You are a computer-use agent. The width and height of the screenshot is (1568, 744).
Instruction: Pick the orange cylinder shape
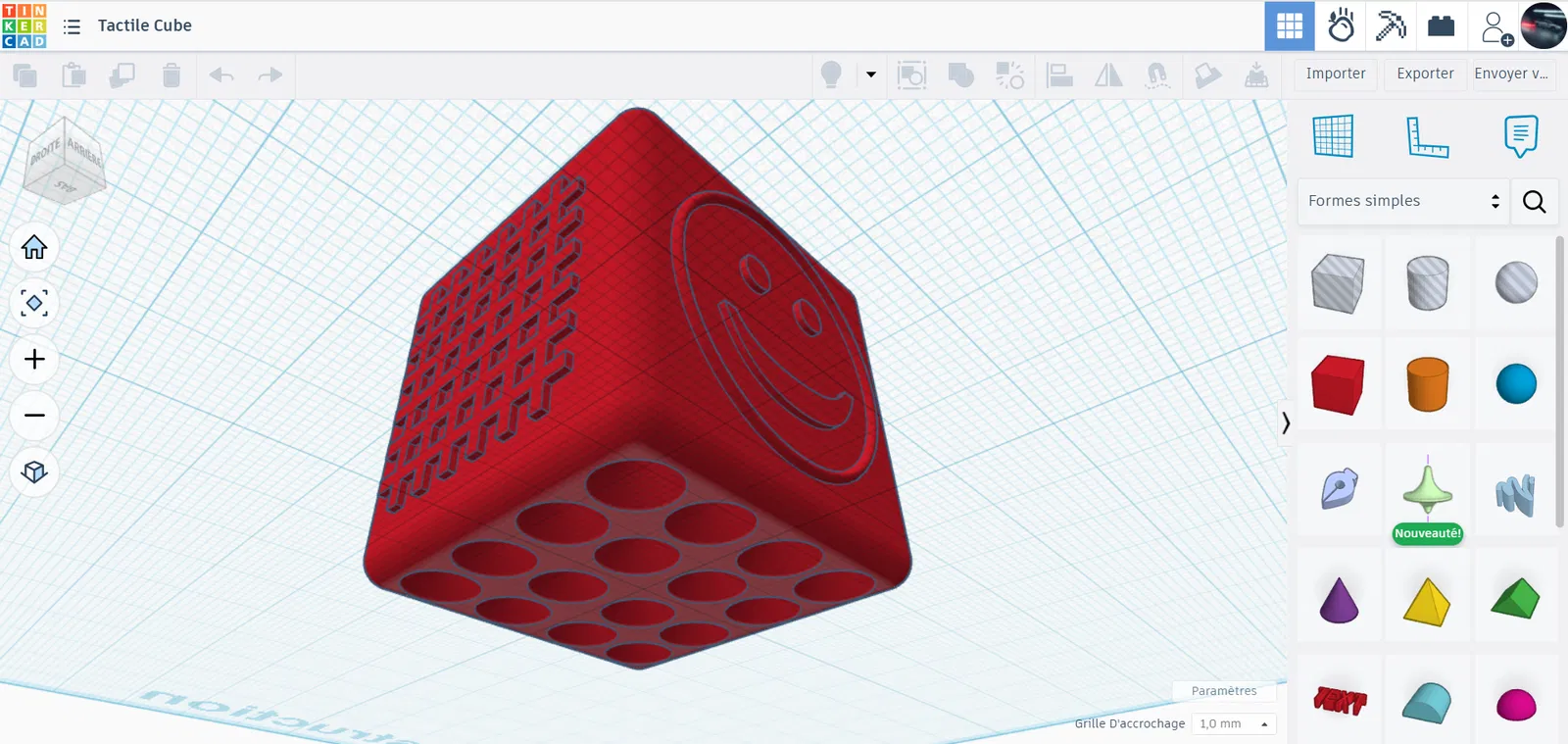click(x=1427, y=384)
